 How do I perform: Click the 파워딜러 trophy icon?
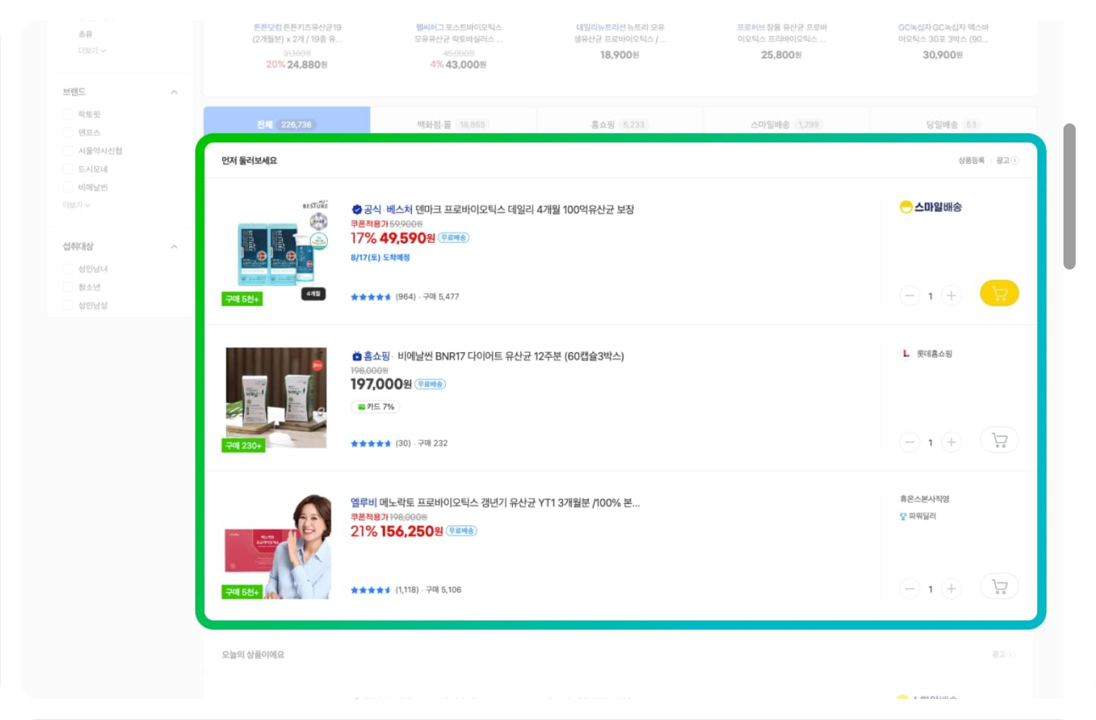[903, 517]
